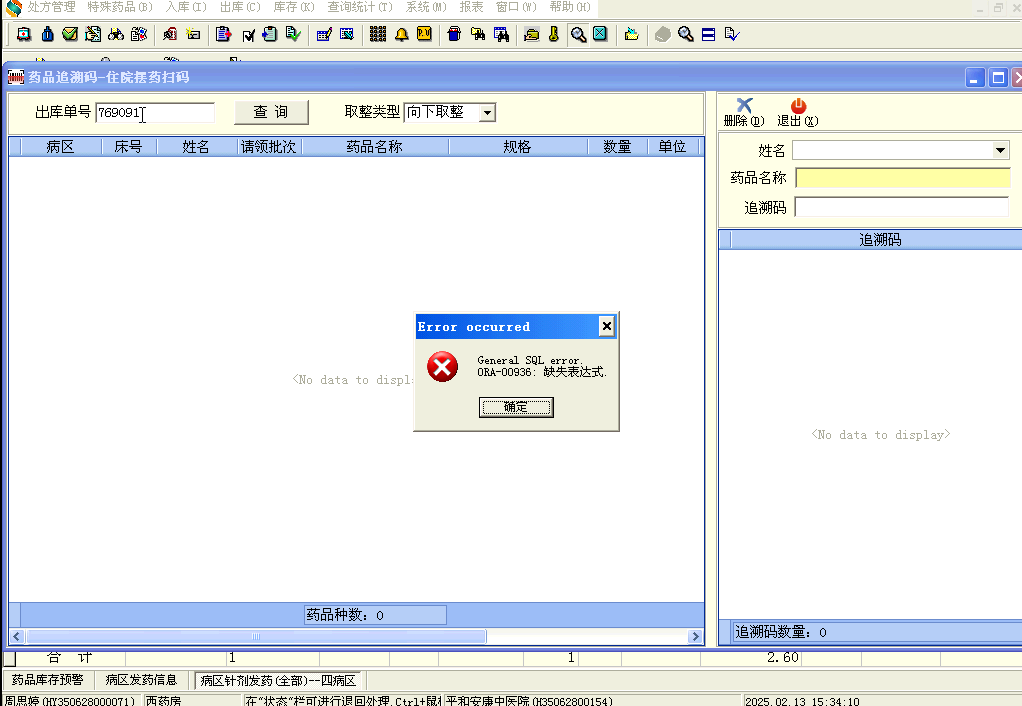Click the grid scrollbar left arrow
The height and width of the screenshot is (706, 1022).
click(x=17, y=636)
